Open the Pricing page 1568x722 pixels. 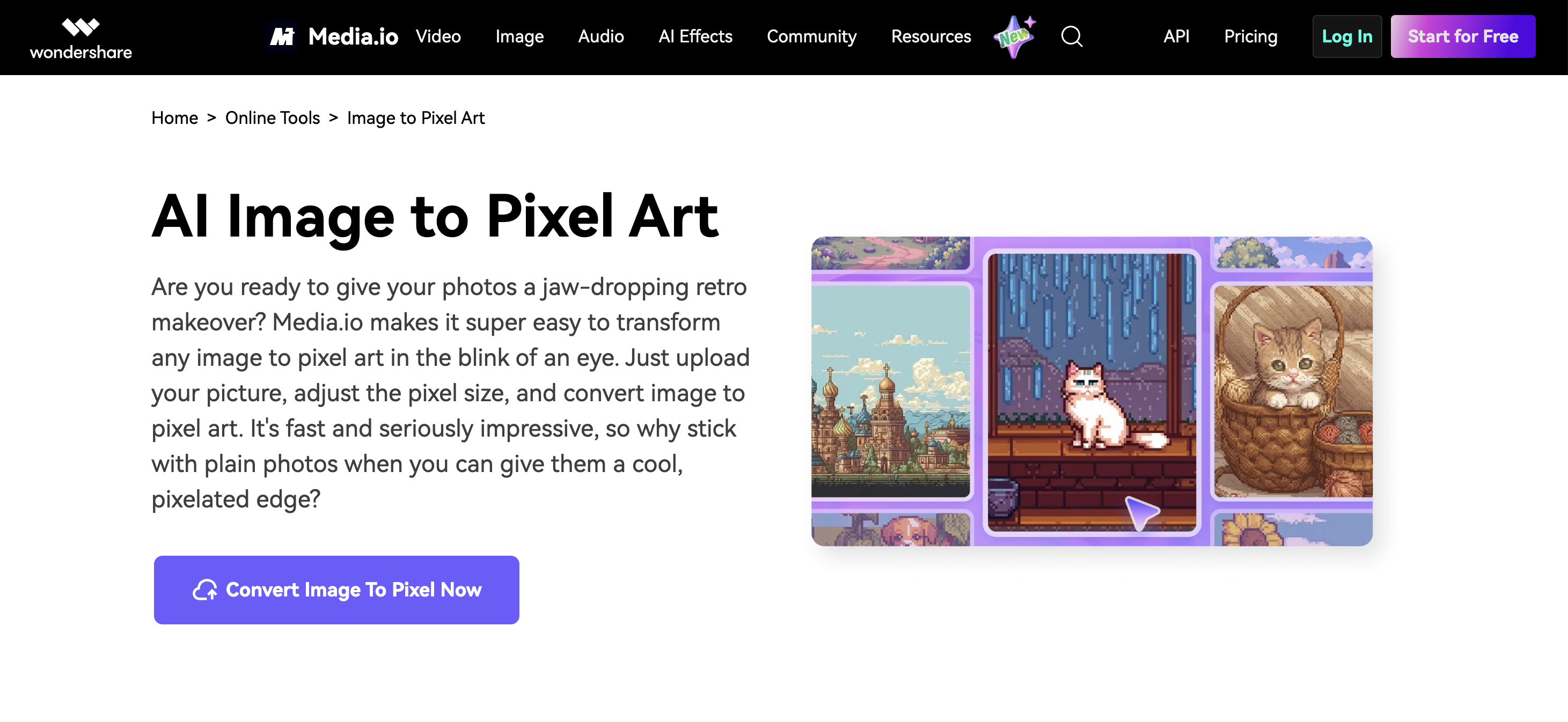click(1250, 36)
